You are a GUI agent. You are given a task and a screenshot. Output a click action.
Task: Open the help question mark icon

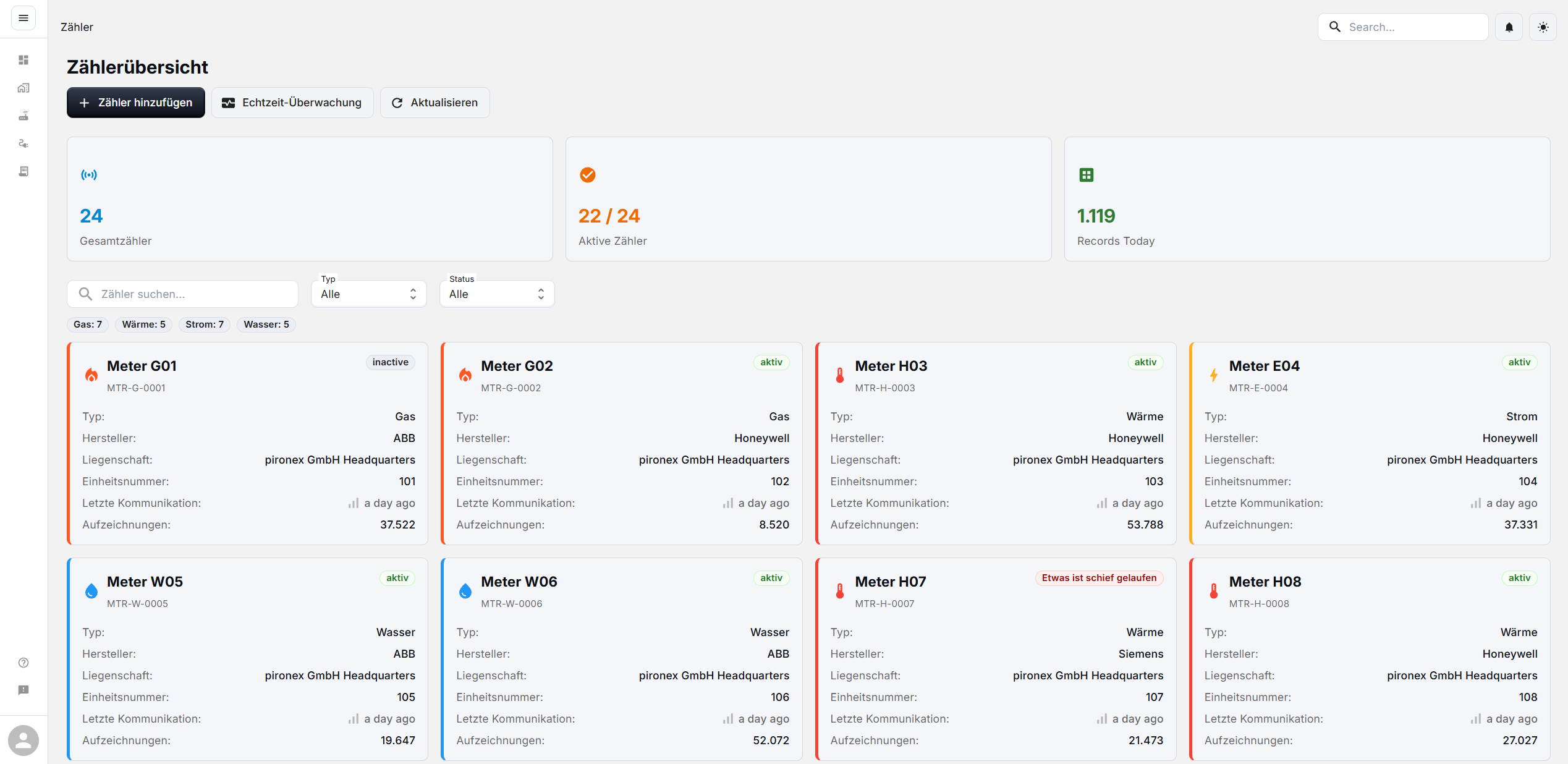click(x=23, y=663)
